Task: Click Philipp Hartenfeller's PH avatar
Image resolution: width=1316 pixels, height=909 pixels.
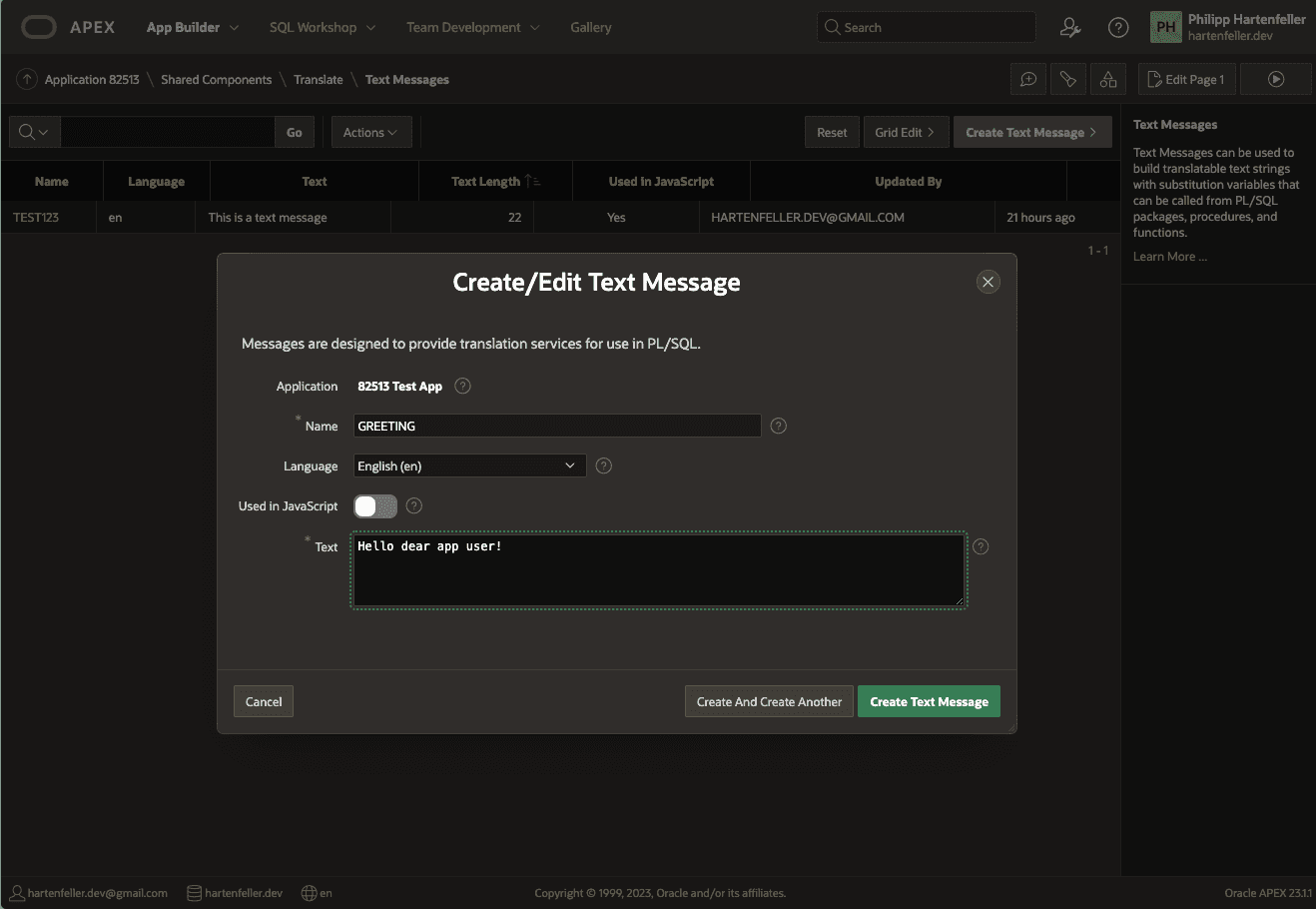Action: (1165, 27)
